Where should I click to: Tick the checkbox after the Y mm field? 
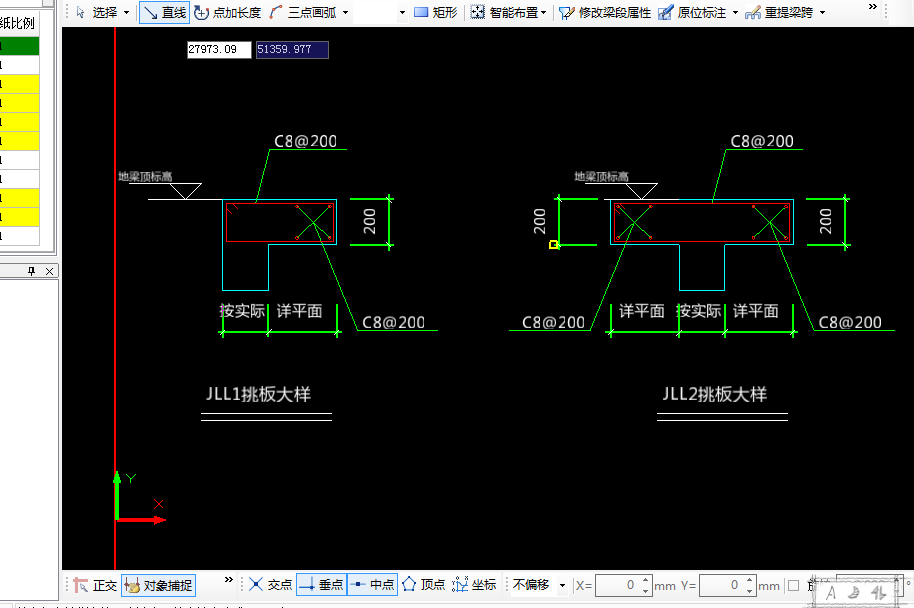click(x=793, y=585)
